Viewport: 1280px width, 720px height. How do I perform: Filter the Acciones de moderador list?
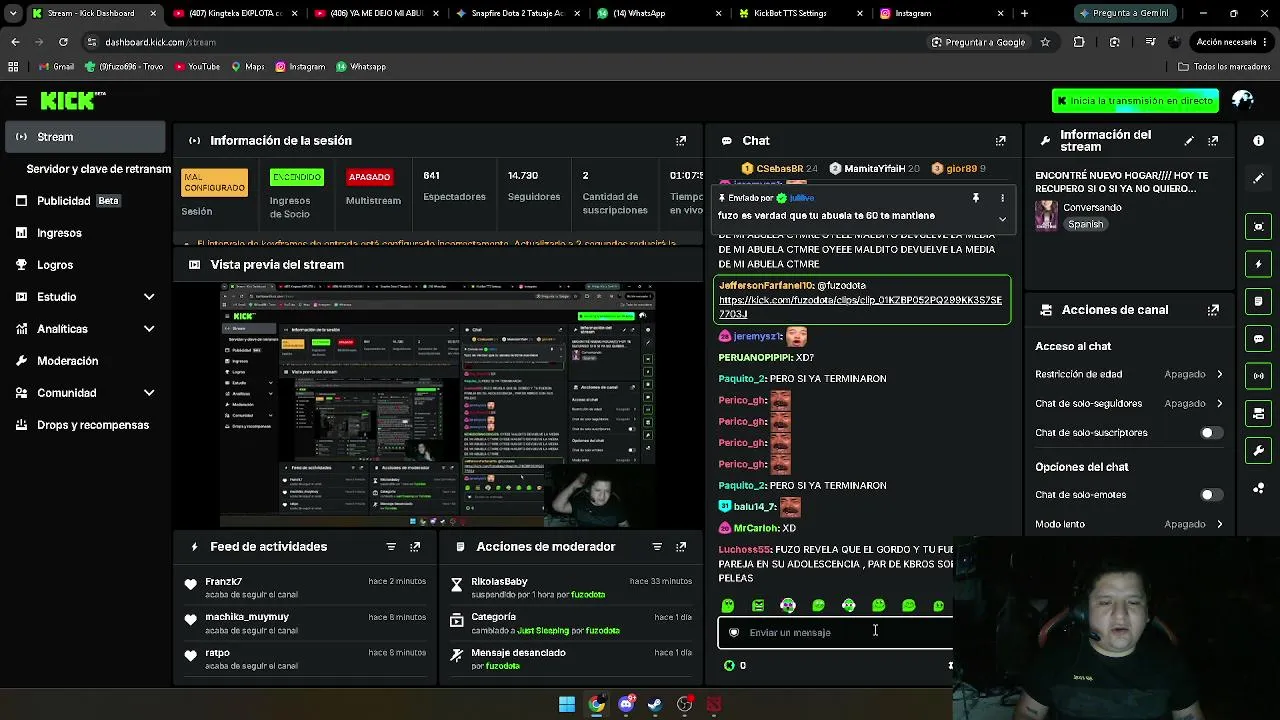[657, 547]
